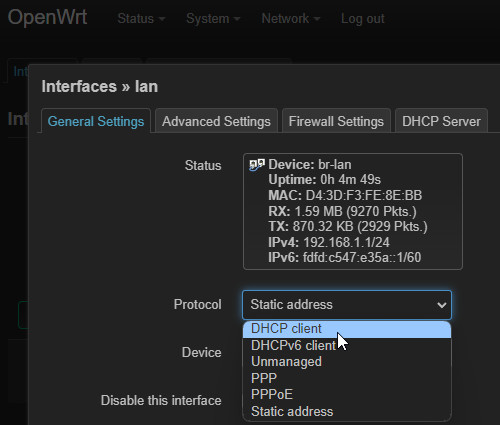
Task: Select Static address in the open list
Action: tap(347, 411)
